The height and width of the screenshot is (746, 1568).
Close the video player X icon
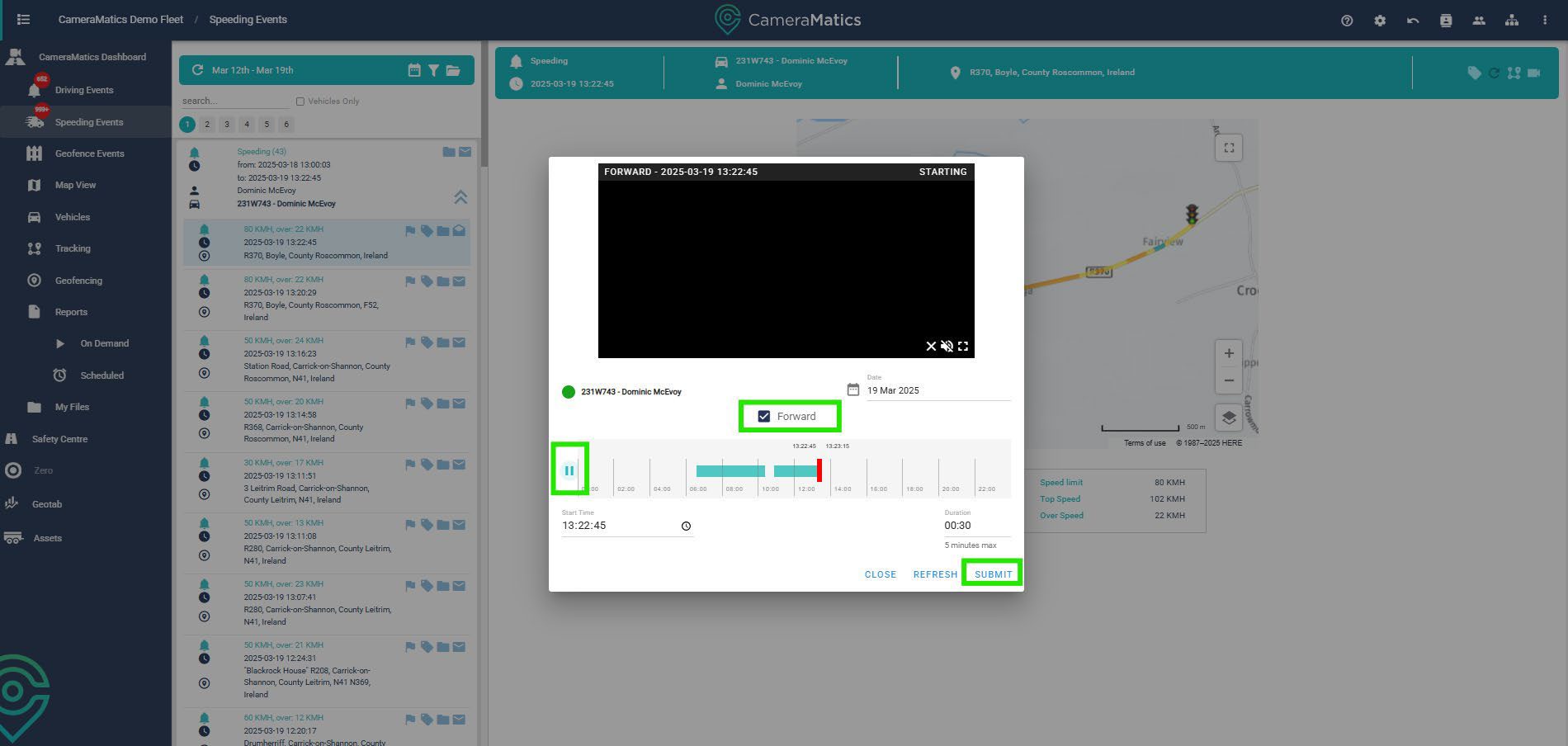[x=931, y=347]
